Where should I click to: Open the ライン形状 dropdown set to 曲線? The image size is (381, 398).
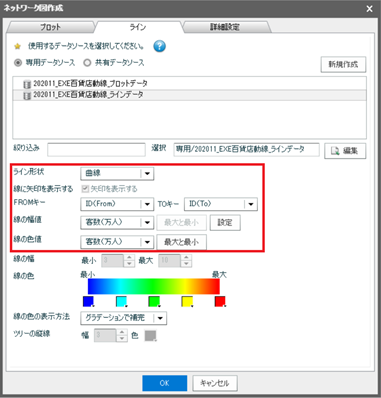pos(117,173)
